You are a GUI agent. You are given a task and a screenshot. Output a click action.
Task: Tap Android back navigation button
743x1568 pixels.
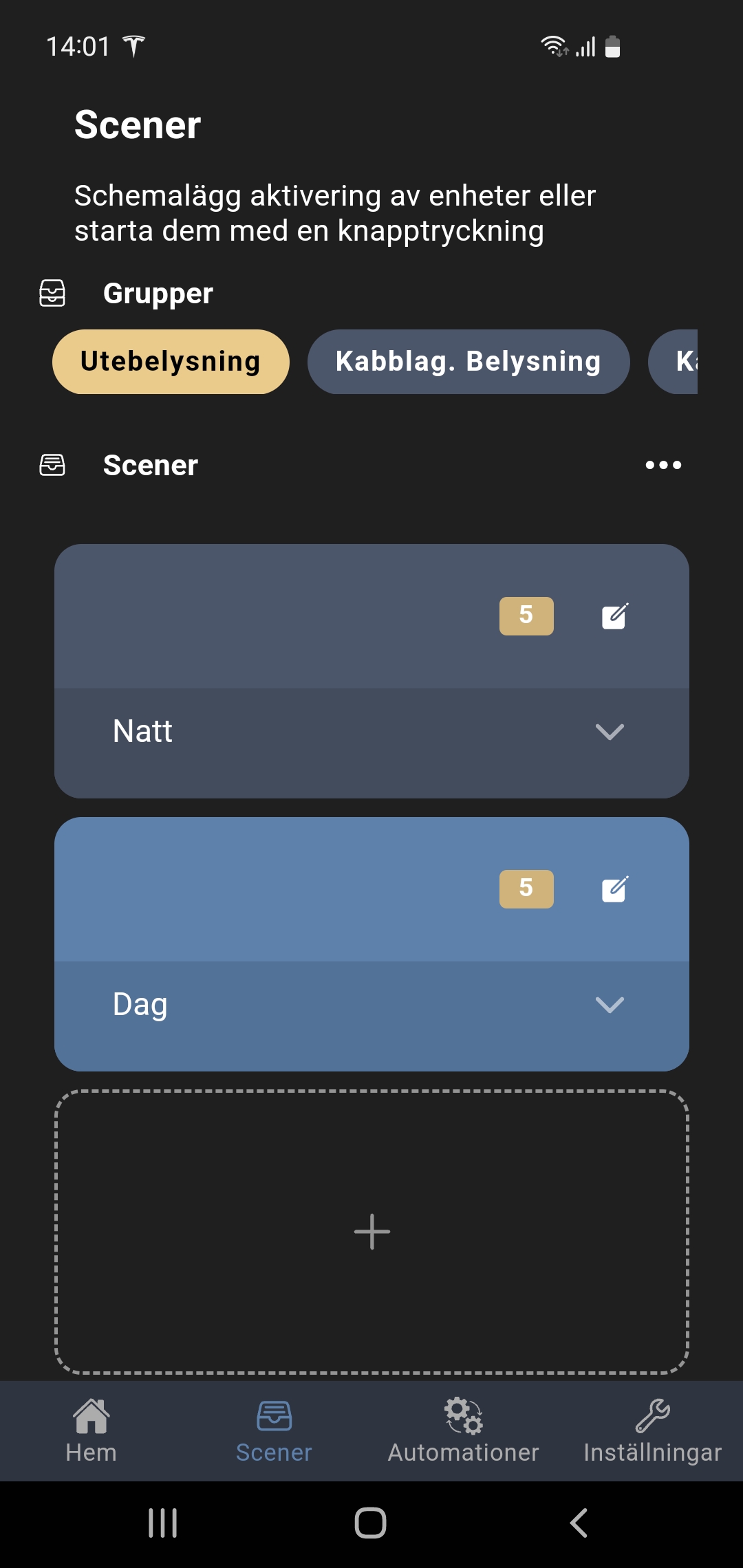[x=579, y=1523]
